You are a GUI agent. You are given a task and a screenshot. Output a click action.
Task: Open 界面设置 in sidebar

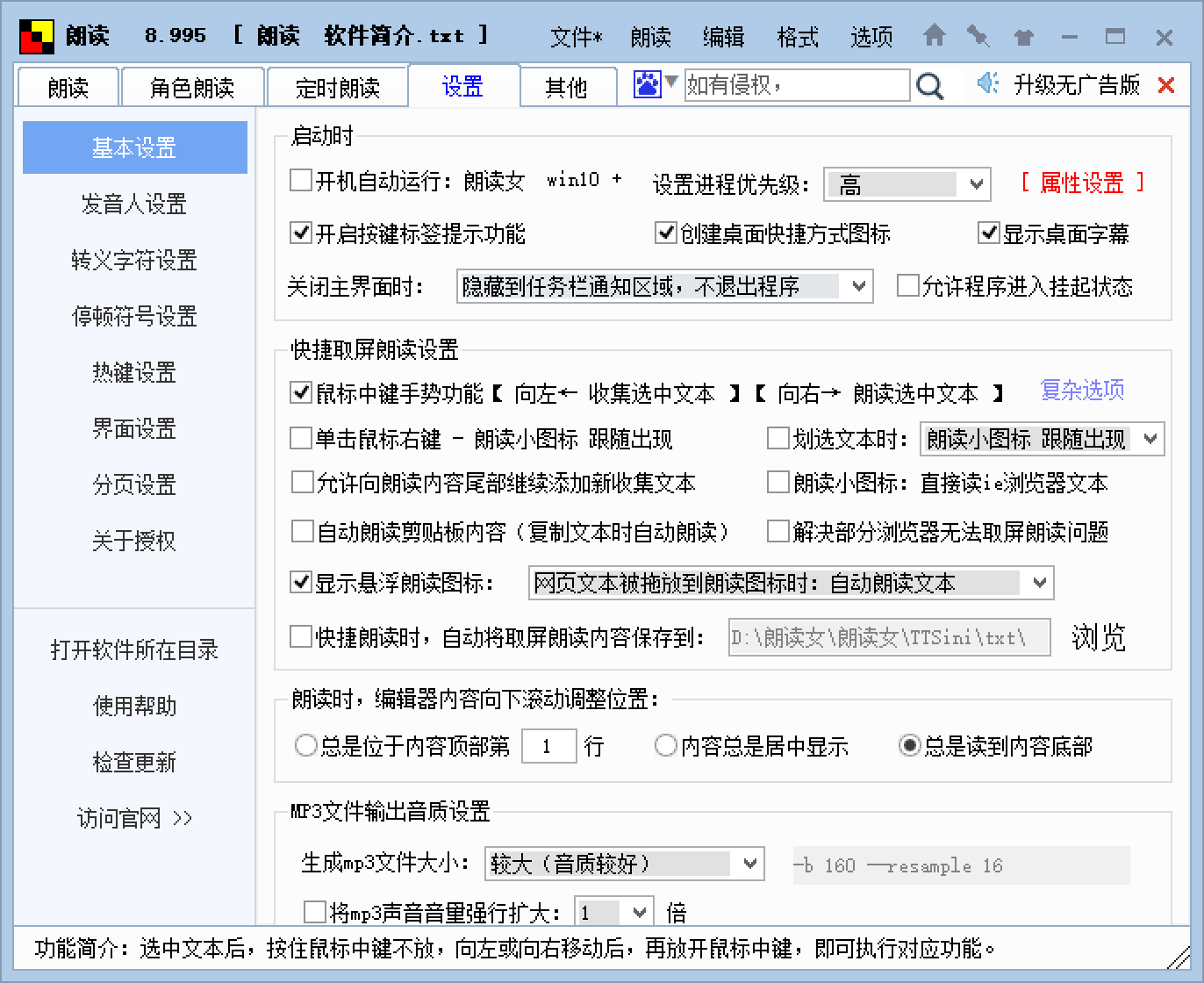coord(134,428)
